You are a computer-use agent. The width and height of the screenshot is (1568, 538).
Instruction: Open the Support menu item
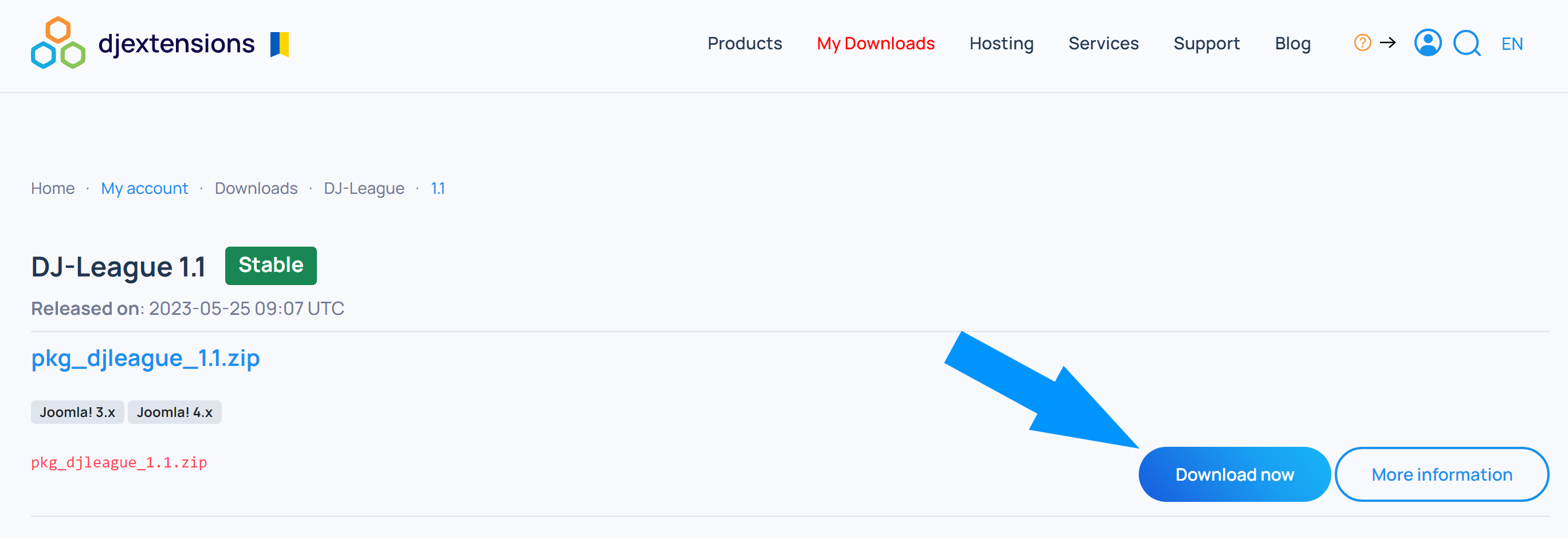pyautogui.click(x=1206, y=43)
